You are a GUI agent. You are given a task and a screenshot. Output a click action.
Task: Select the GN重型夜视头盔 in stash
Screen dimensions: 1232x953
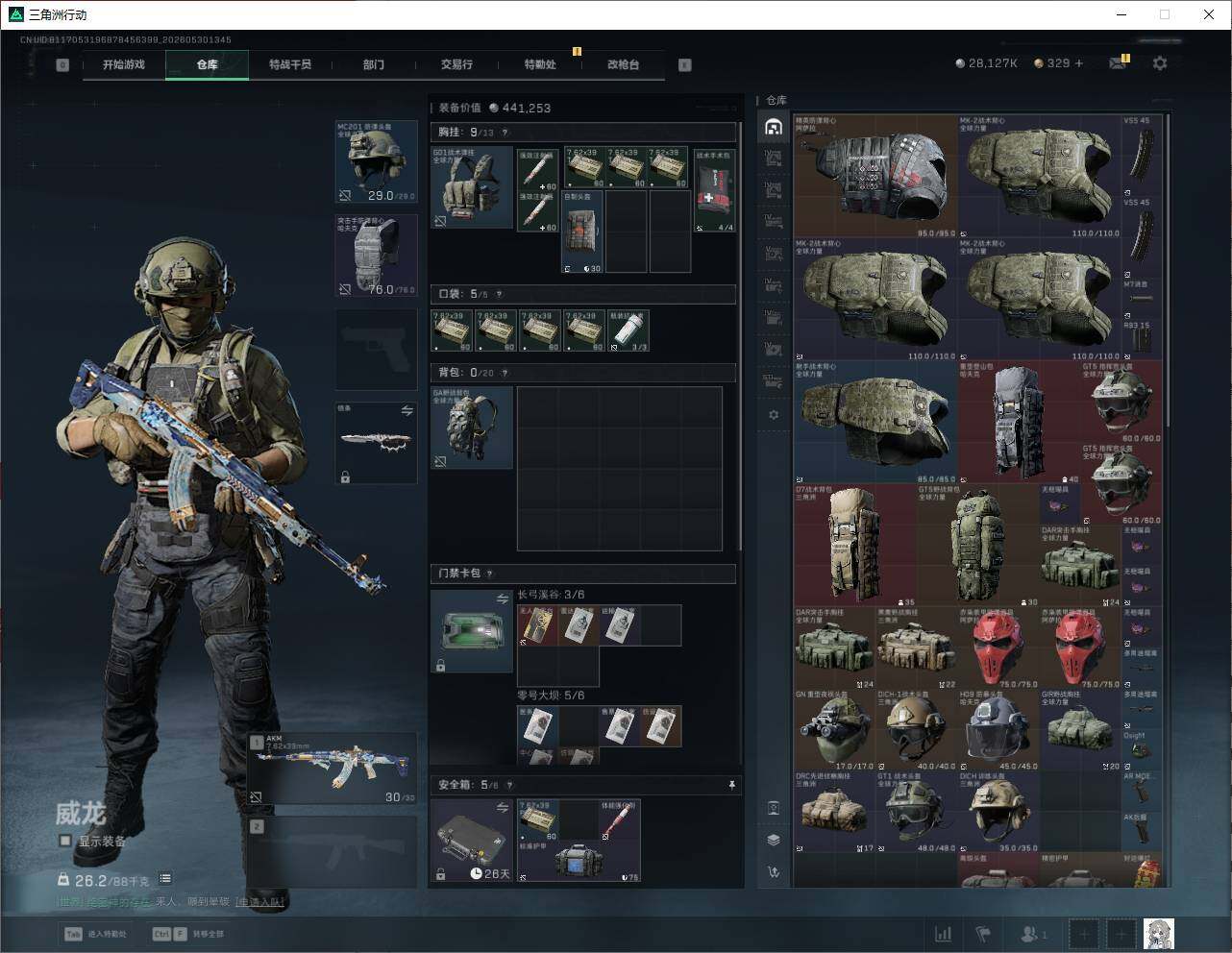(x=834, y=730)
